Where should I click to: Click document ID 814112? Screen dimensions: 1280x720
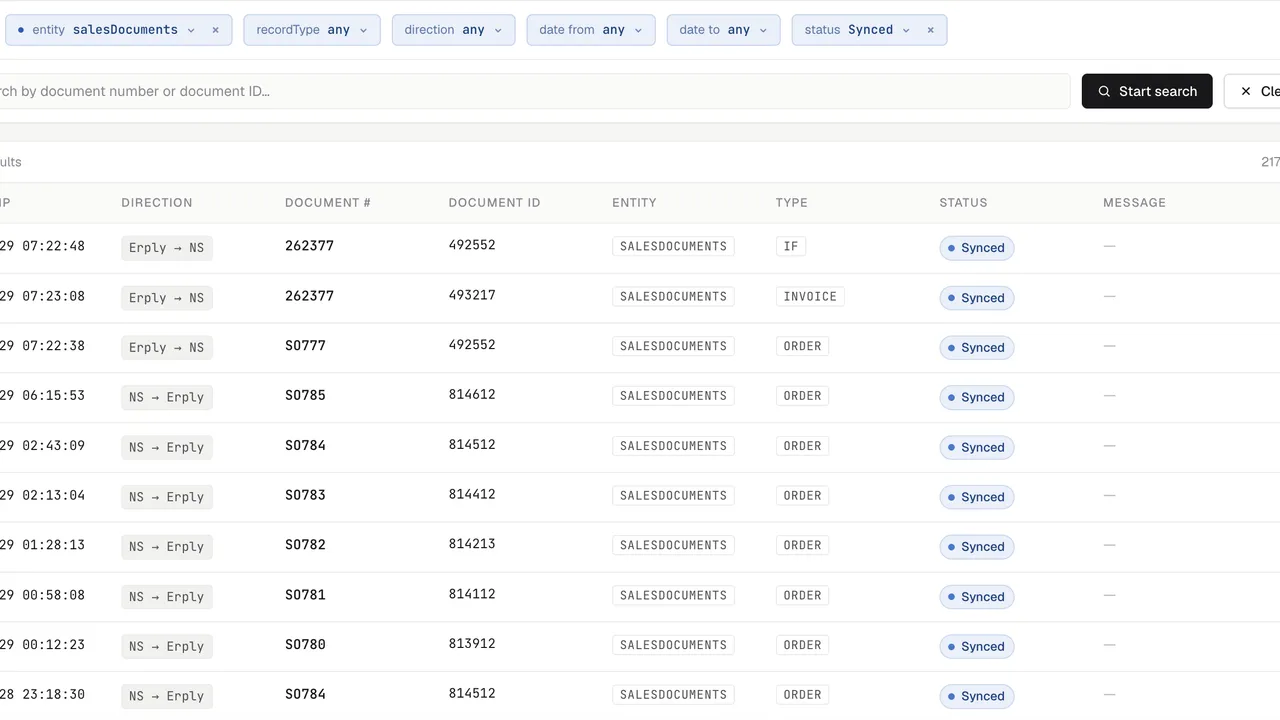[472, 595]
